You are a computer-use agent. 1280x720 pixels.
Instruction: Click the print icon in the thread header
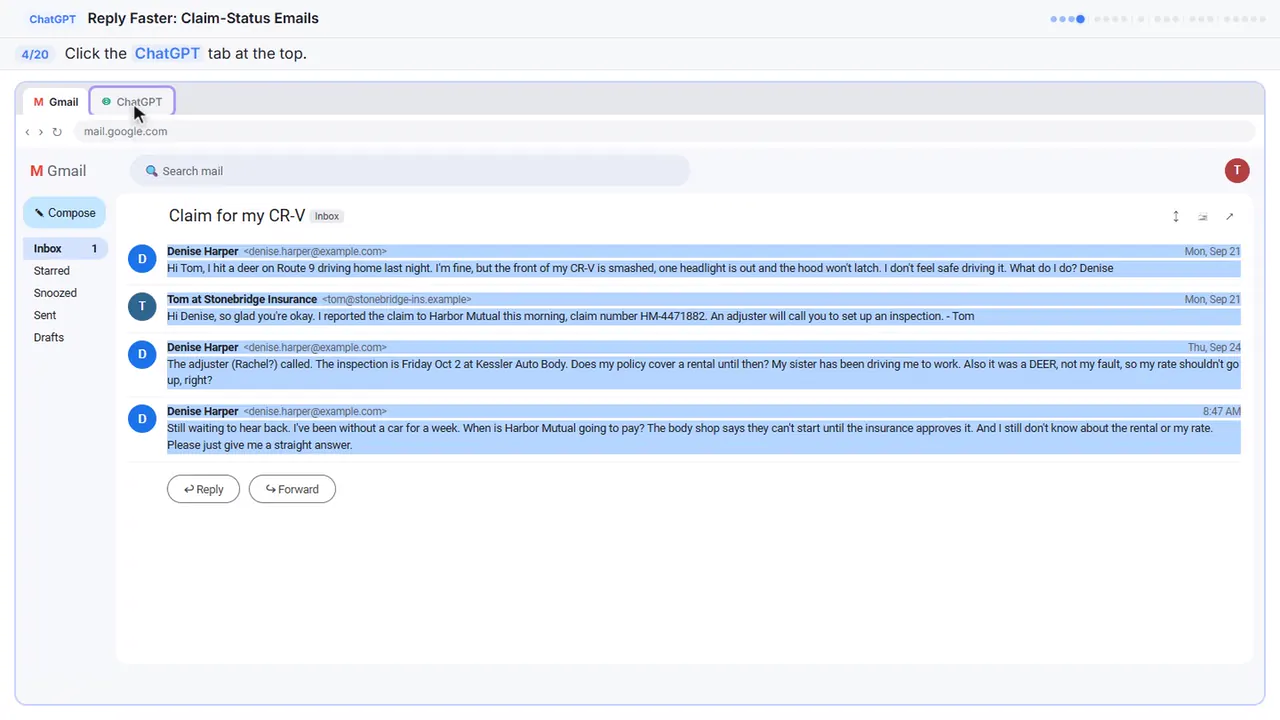point(1203,216)
